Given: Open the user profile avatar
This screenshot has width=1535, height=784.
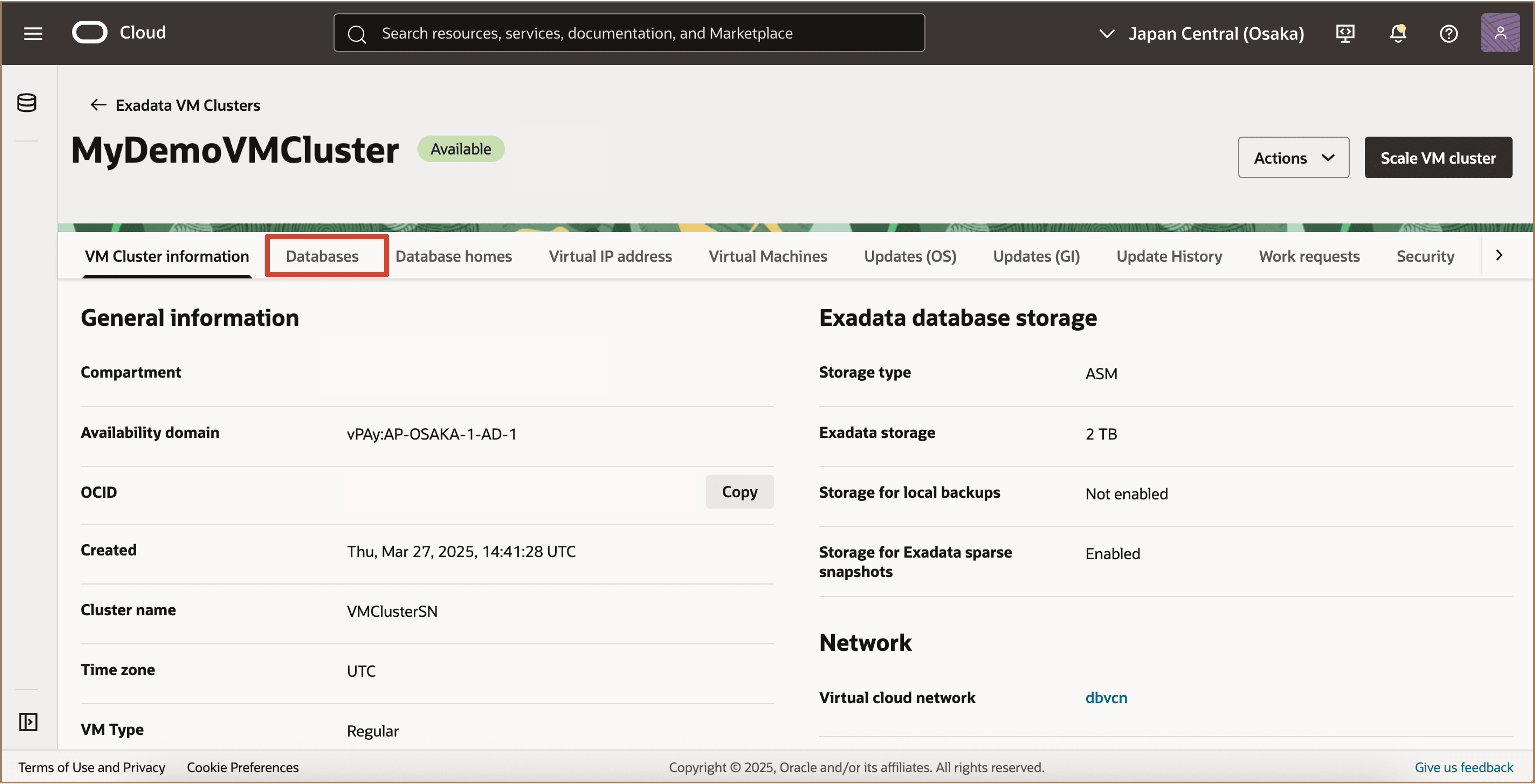Looking at the screenshot, I should click(1500, 33).
